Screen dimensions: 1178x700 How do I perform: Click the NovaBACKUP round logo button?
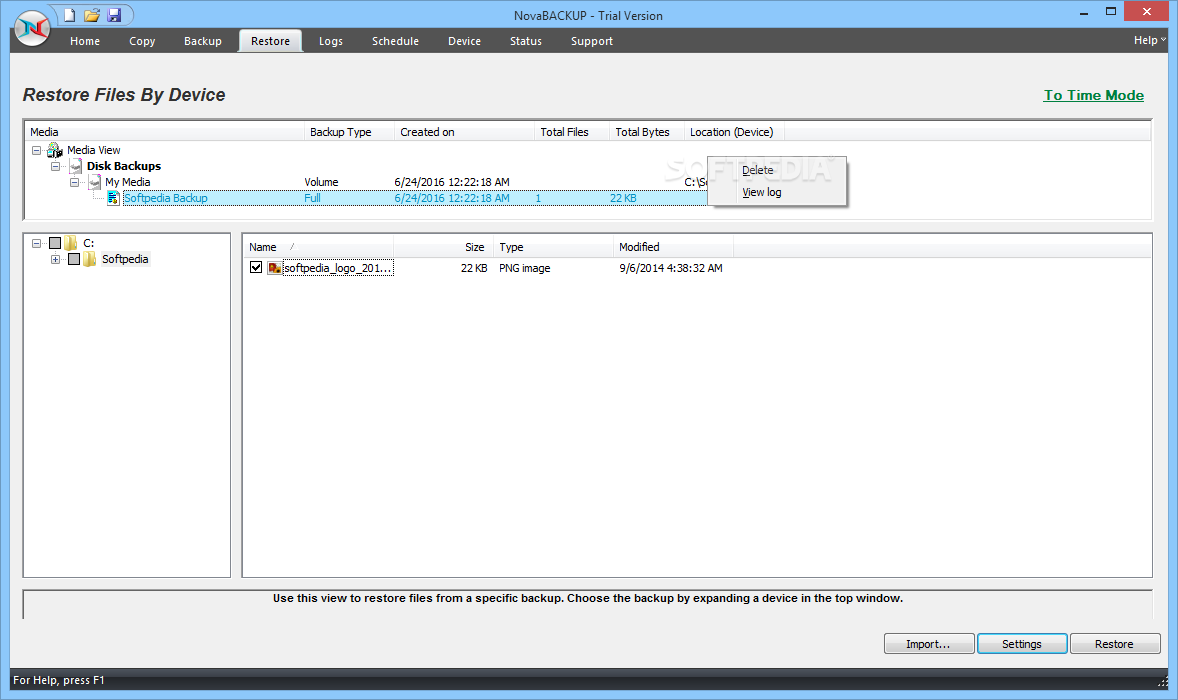pos(32,29)
